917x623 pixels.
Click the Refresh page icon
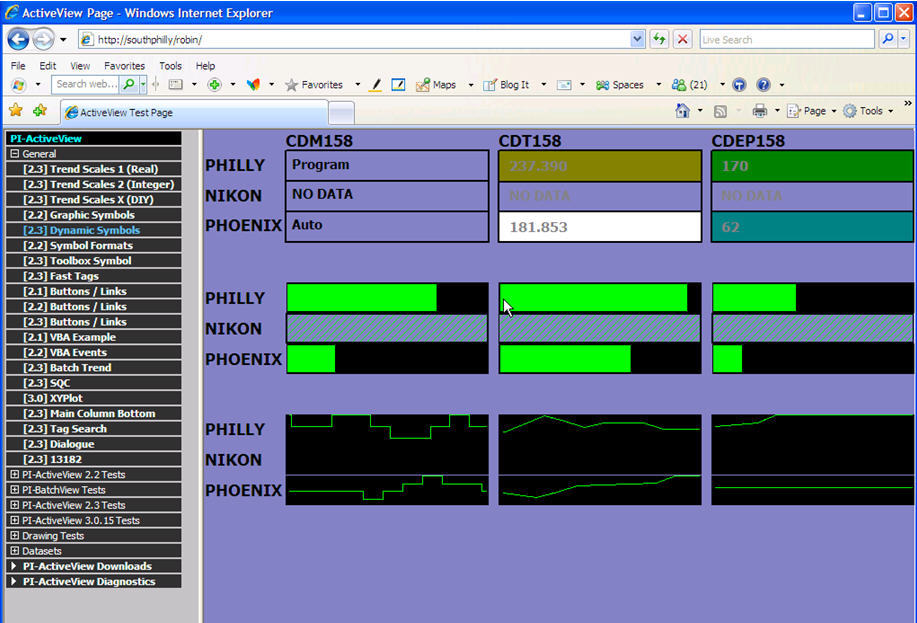pyautogui.click(x=660, y=39)
